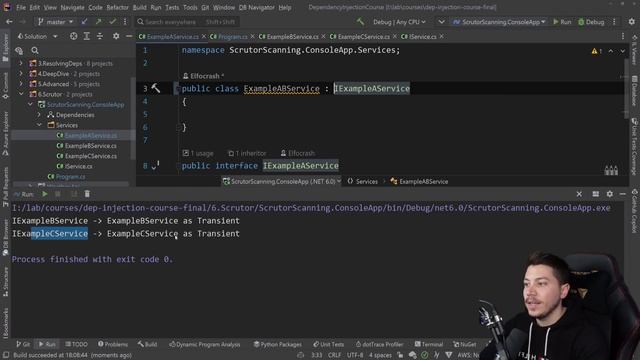640x360 pixels.
Task: Click the Solution explorer search magnifier
Action: coord(35,50)
